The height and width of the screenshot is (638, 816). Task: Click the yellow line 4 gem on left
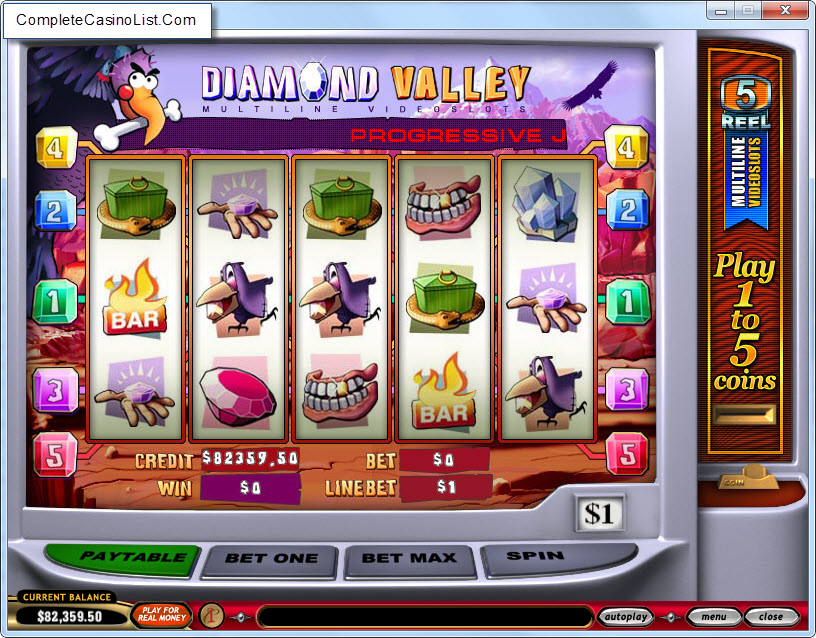tap(56, 147)
